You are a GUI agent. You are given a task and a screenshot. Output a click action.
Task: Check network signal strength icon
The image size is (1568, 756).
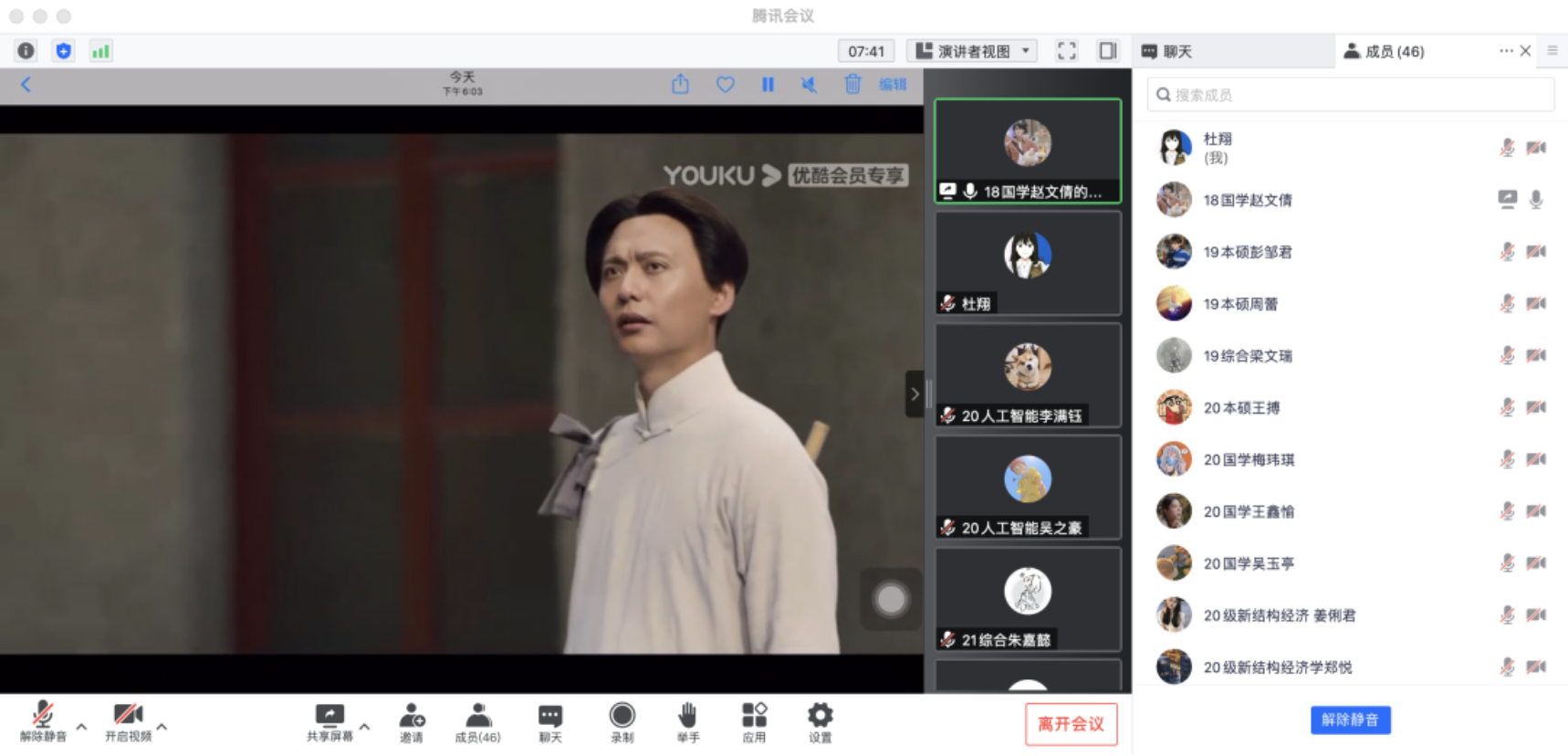click(100, 51)
